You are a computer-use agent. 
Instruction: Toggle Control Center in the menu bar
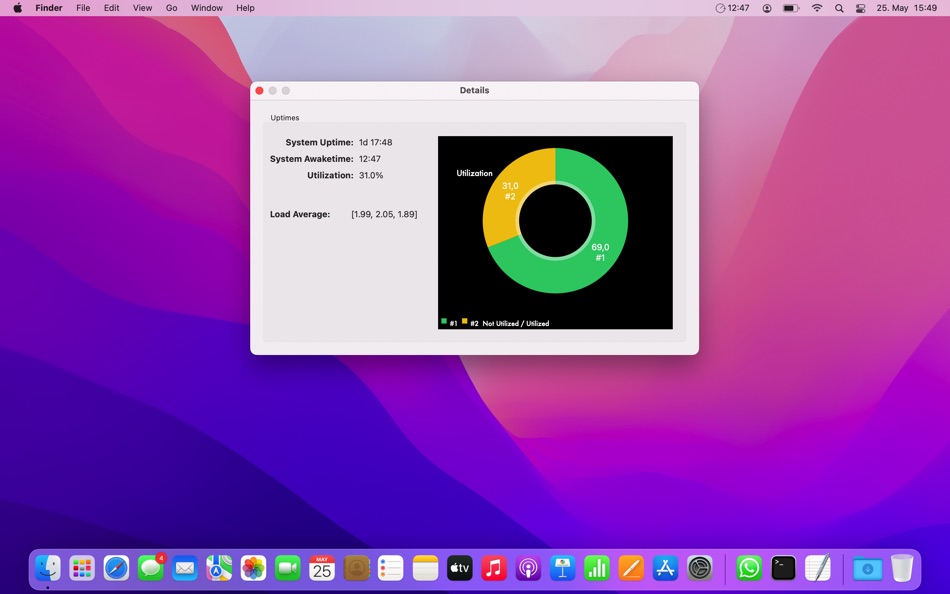tap(862, 8)
